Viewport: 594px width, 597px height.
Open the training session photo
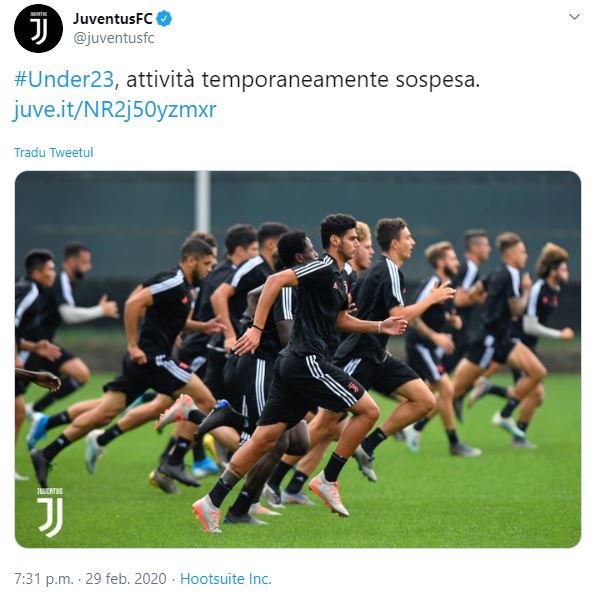[x=298, y=359]
